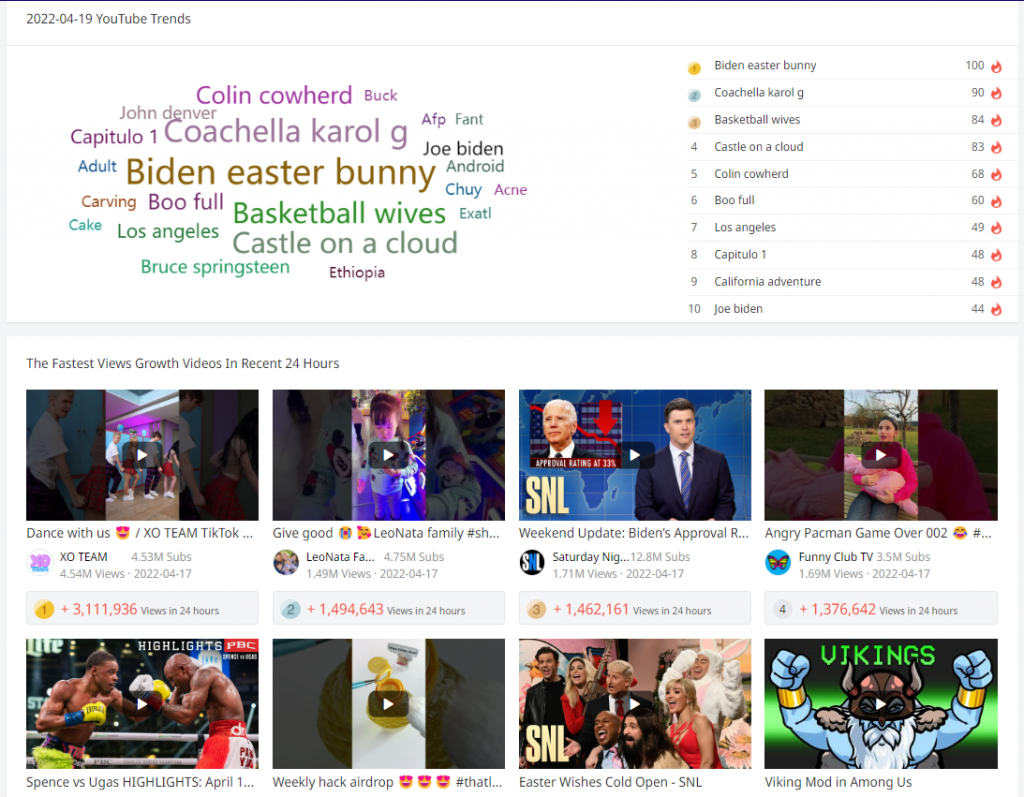Screen dimensions: 1024x797
Task: Click silver rank 2 medal beside Coachella karol g
Action: (x=694, y=95)
